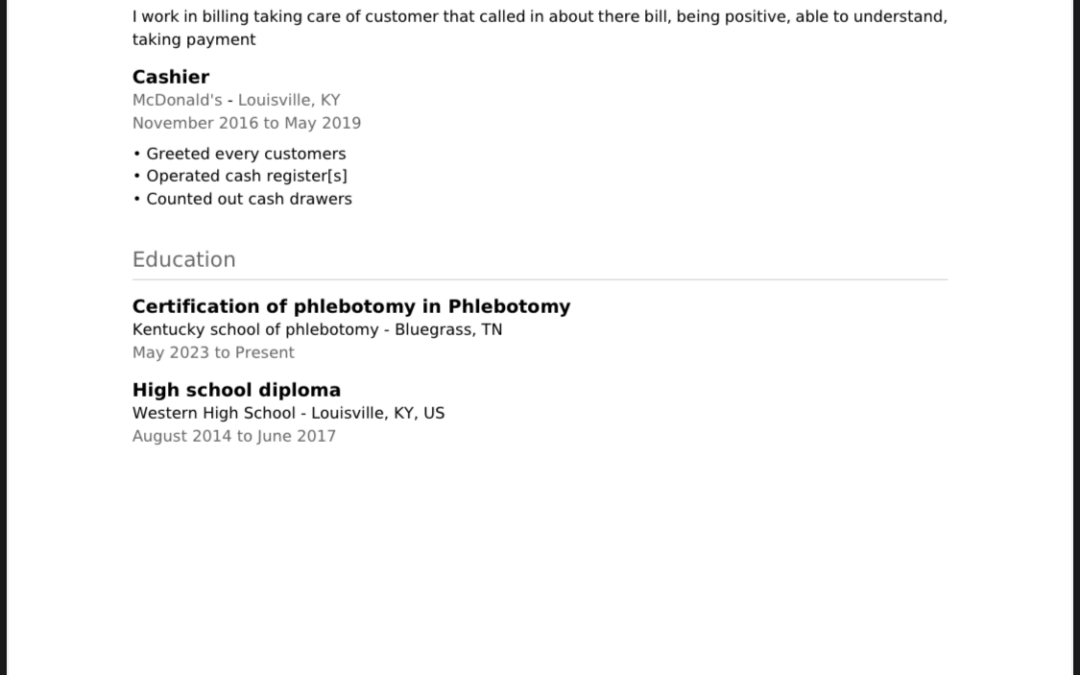Screen dimensions: 1080x675
Task: Select the McDonald's employer name
Action: (x=177, y=100)
